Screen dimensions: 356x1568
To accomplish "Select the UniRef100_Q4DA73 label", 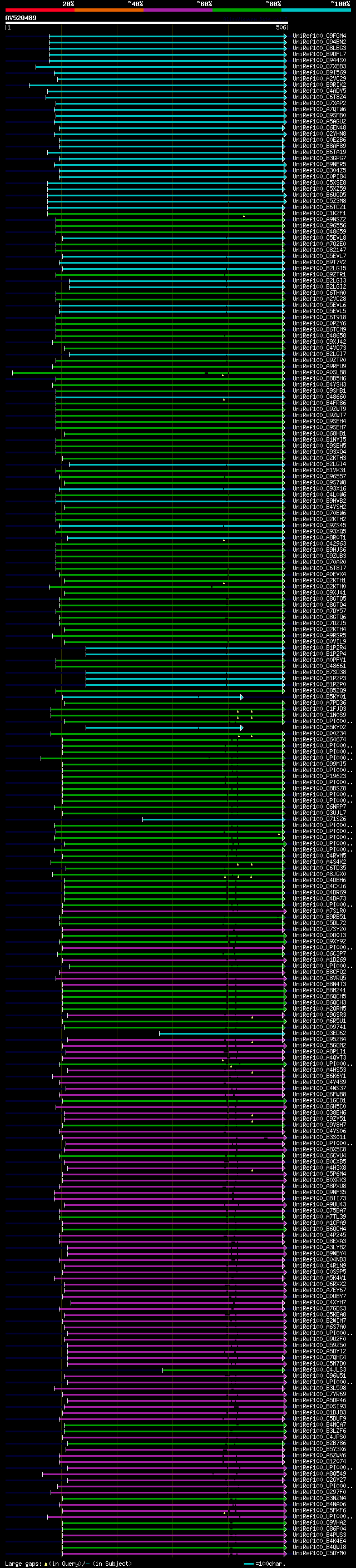I will coord(319,898).
